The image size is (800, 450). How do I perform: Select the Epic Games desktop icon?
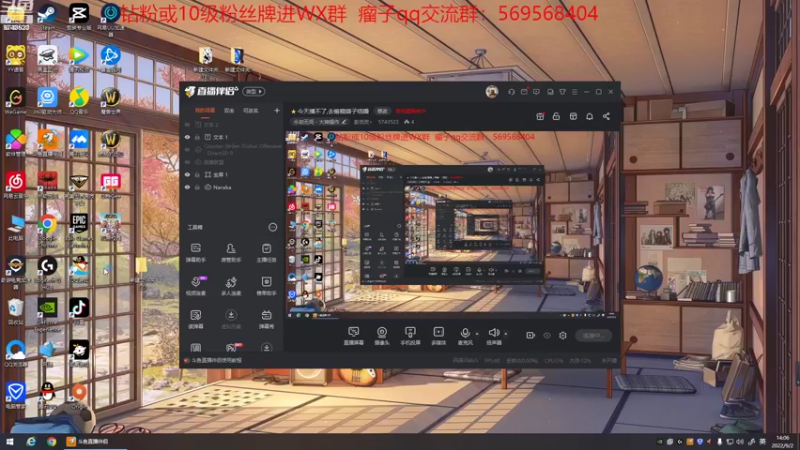pyautogui.click(x=79, y=228)
